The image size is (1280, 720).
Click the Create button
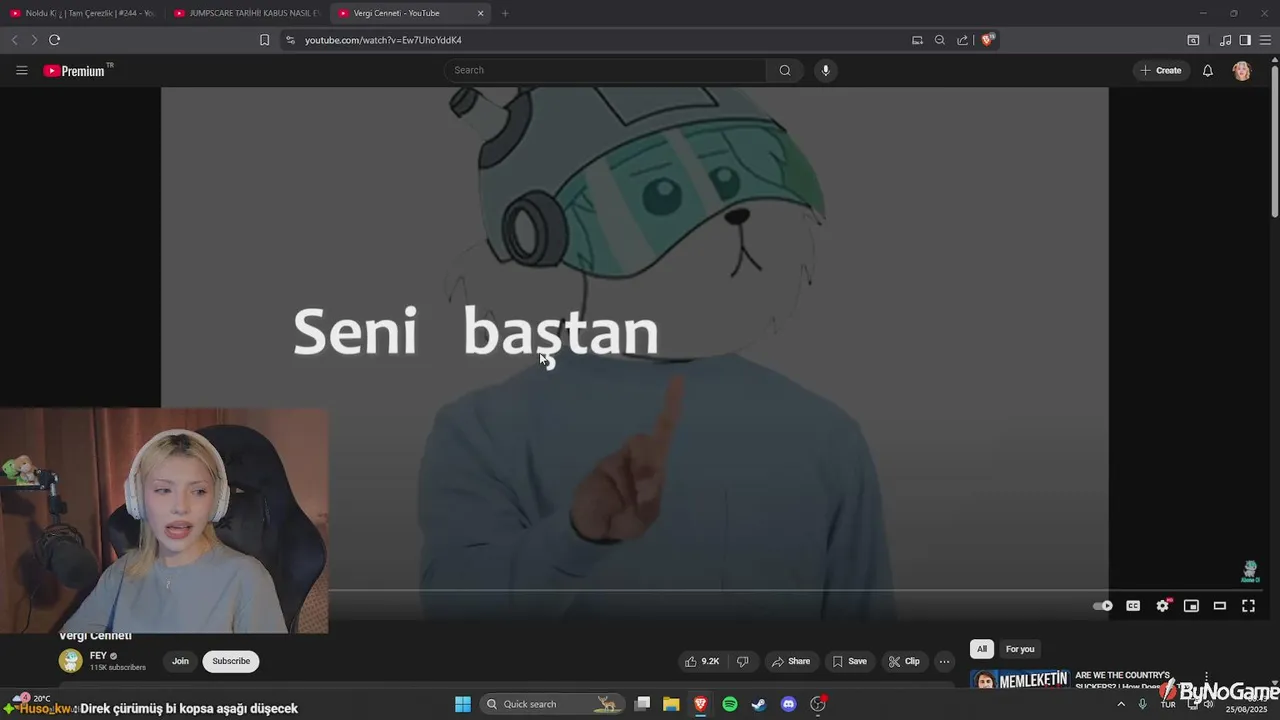point(1161,70)
